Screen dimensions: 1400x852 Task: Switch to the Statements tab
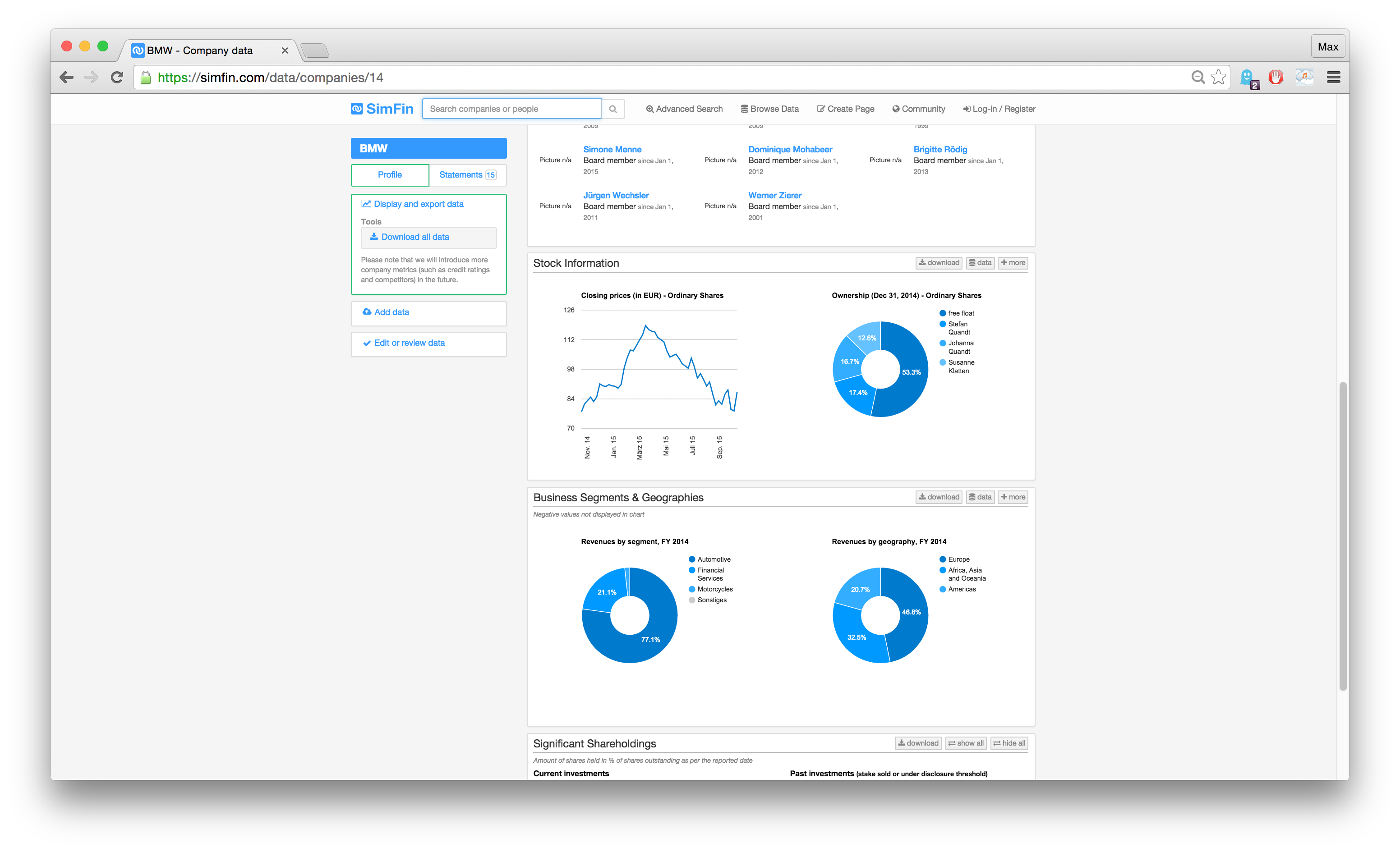(x=467, y=175)
